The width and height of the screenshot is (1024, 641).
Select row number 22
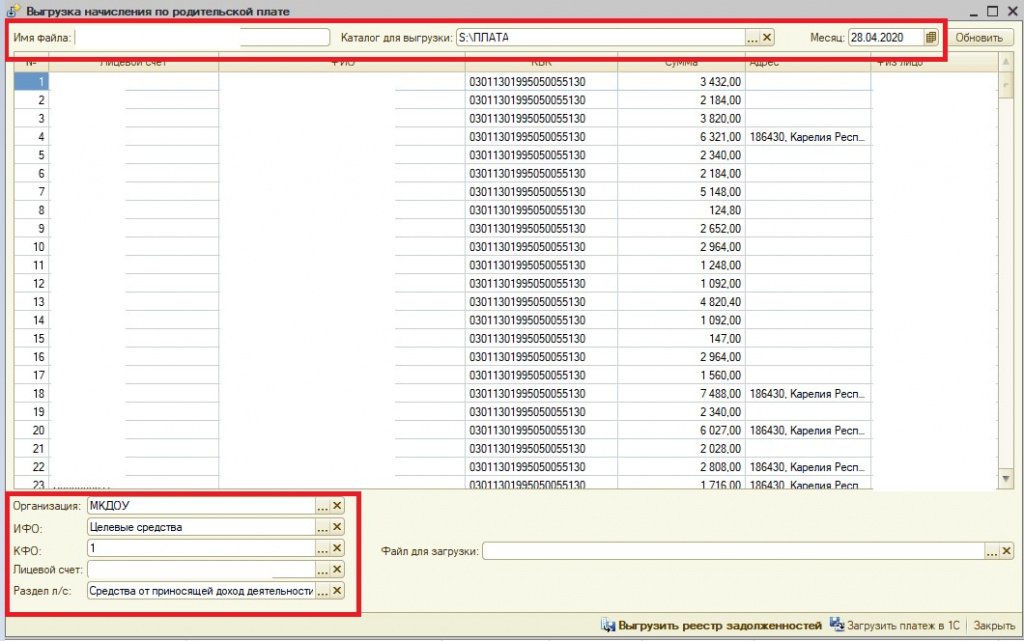click(31, 467)
